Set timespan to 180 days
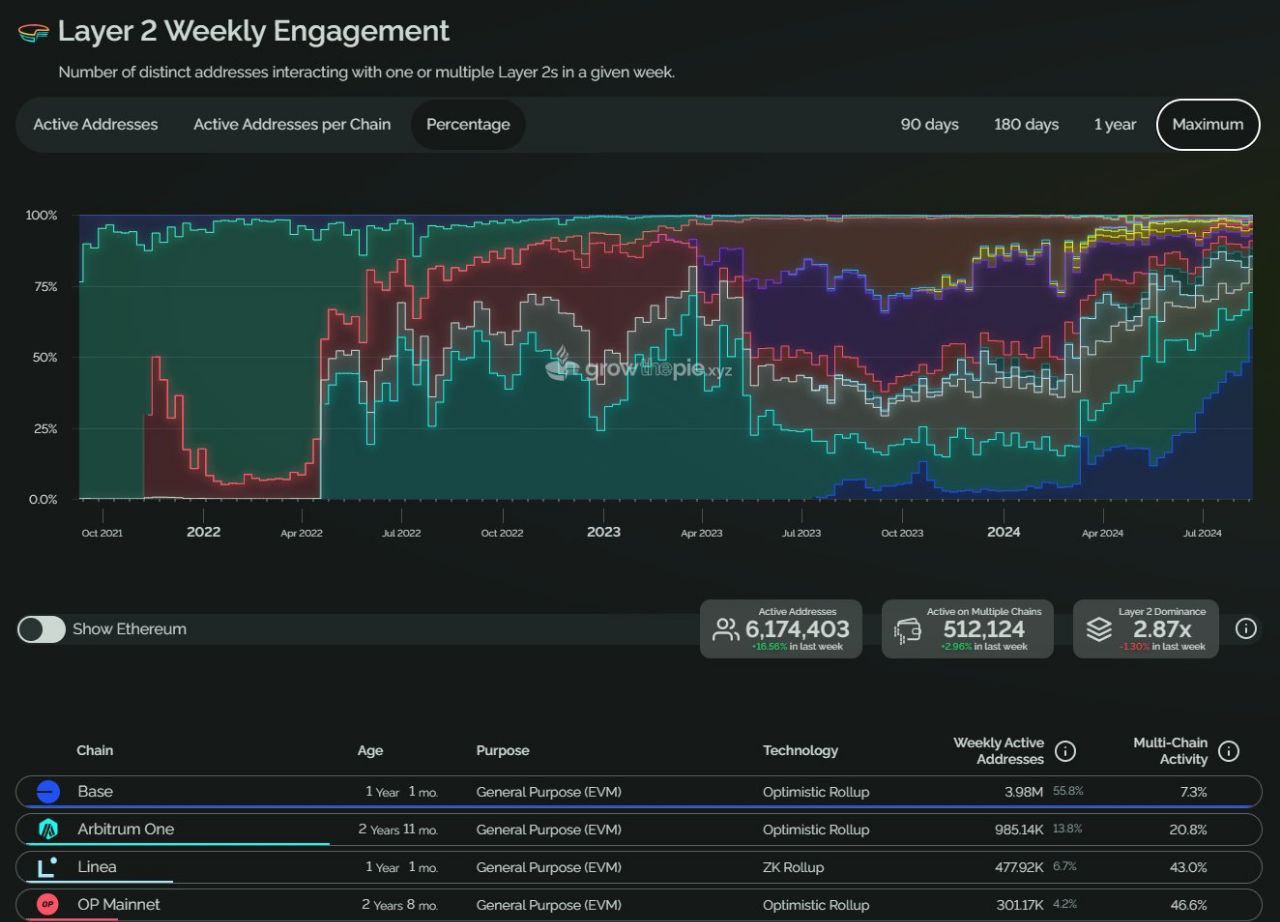 [x=1026, y=125]
